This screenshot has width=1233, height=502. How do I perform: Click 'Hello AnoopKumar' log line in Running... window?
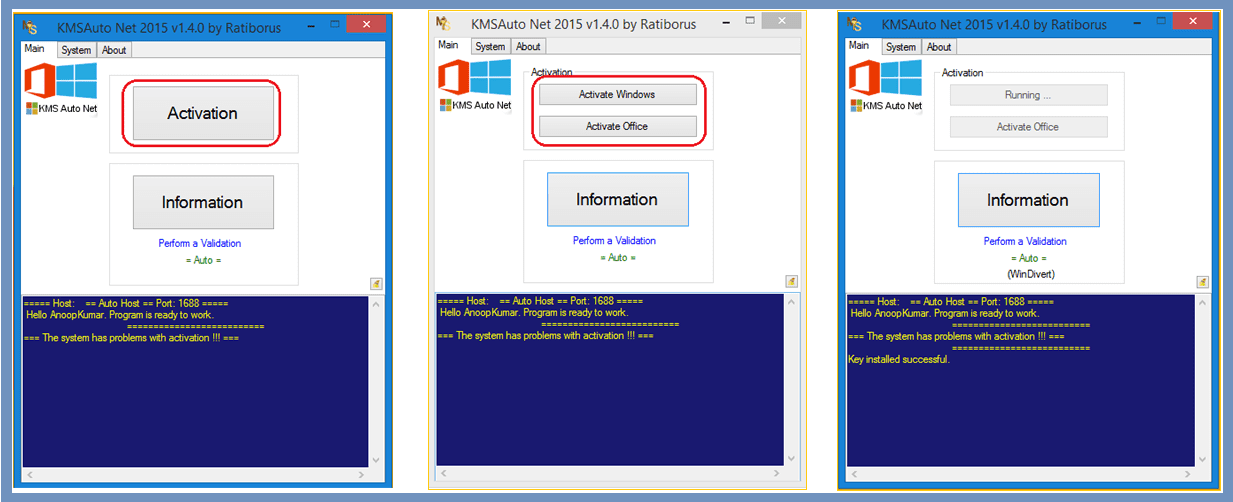coord(944,313)
